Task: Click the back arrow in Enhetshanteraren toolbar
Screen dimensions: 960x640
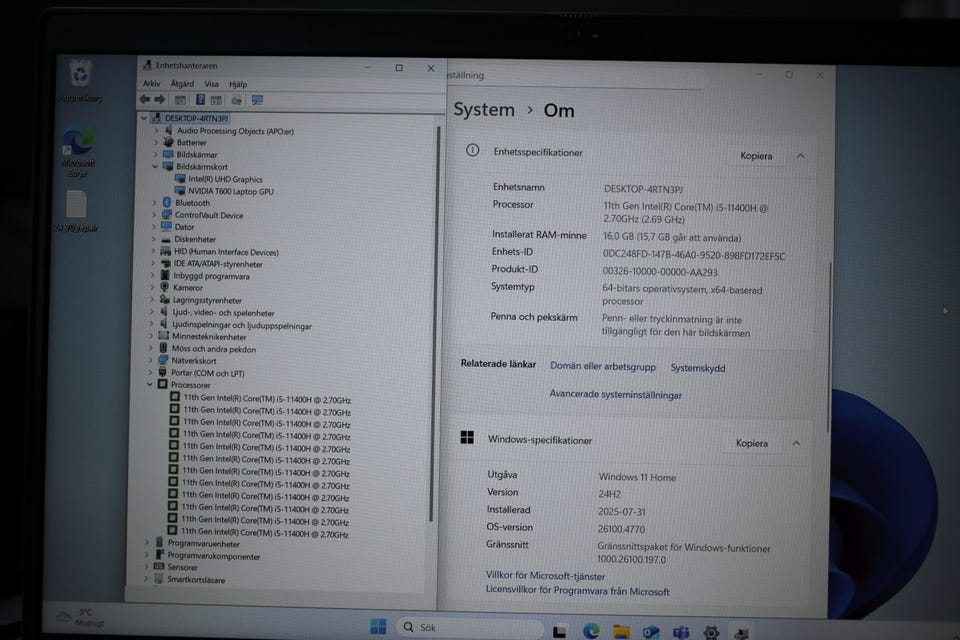Action: tap(145, 100)
